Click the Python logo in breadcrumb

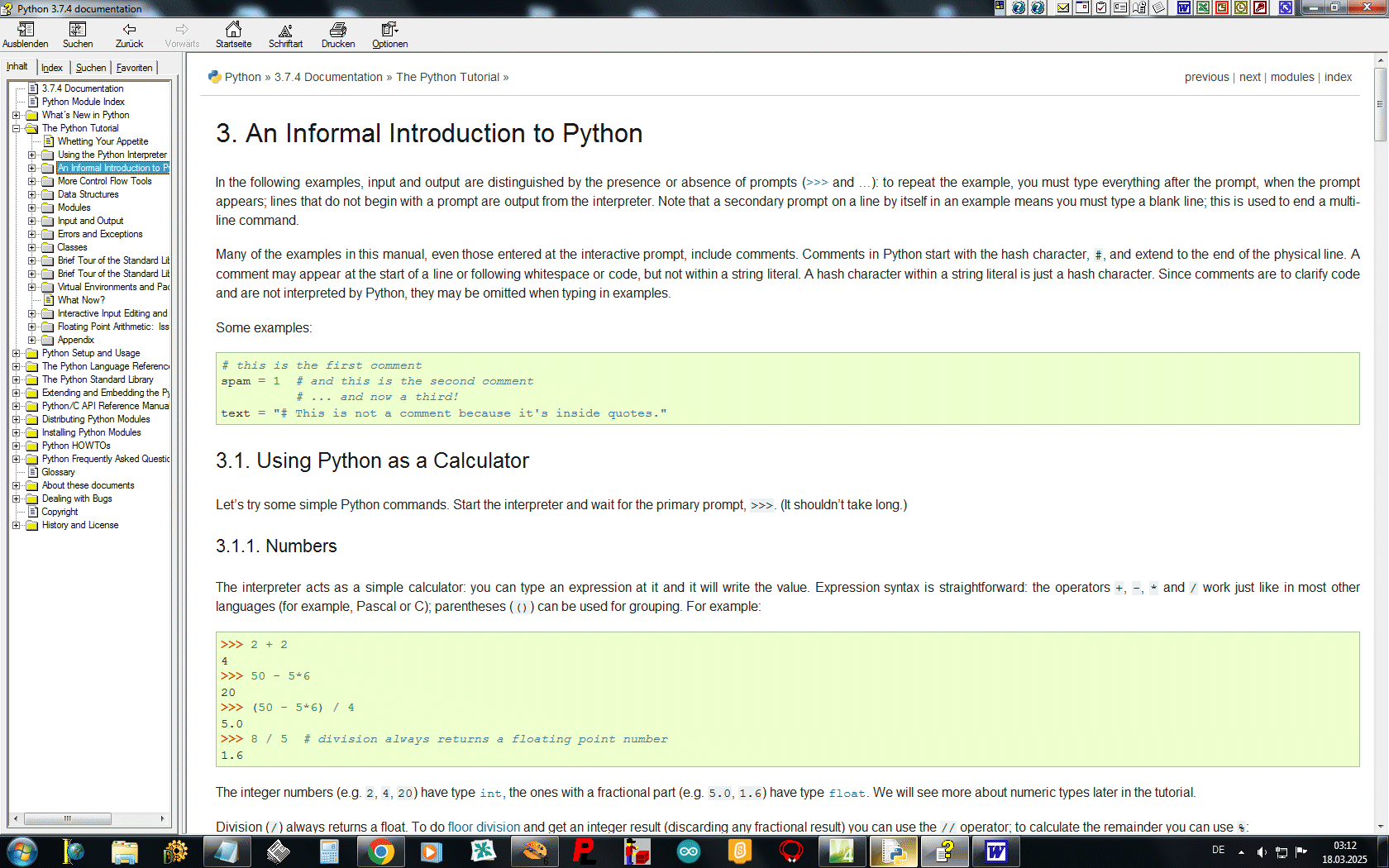[215, 76]
